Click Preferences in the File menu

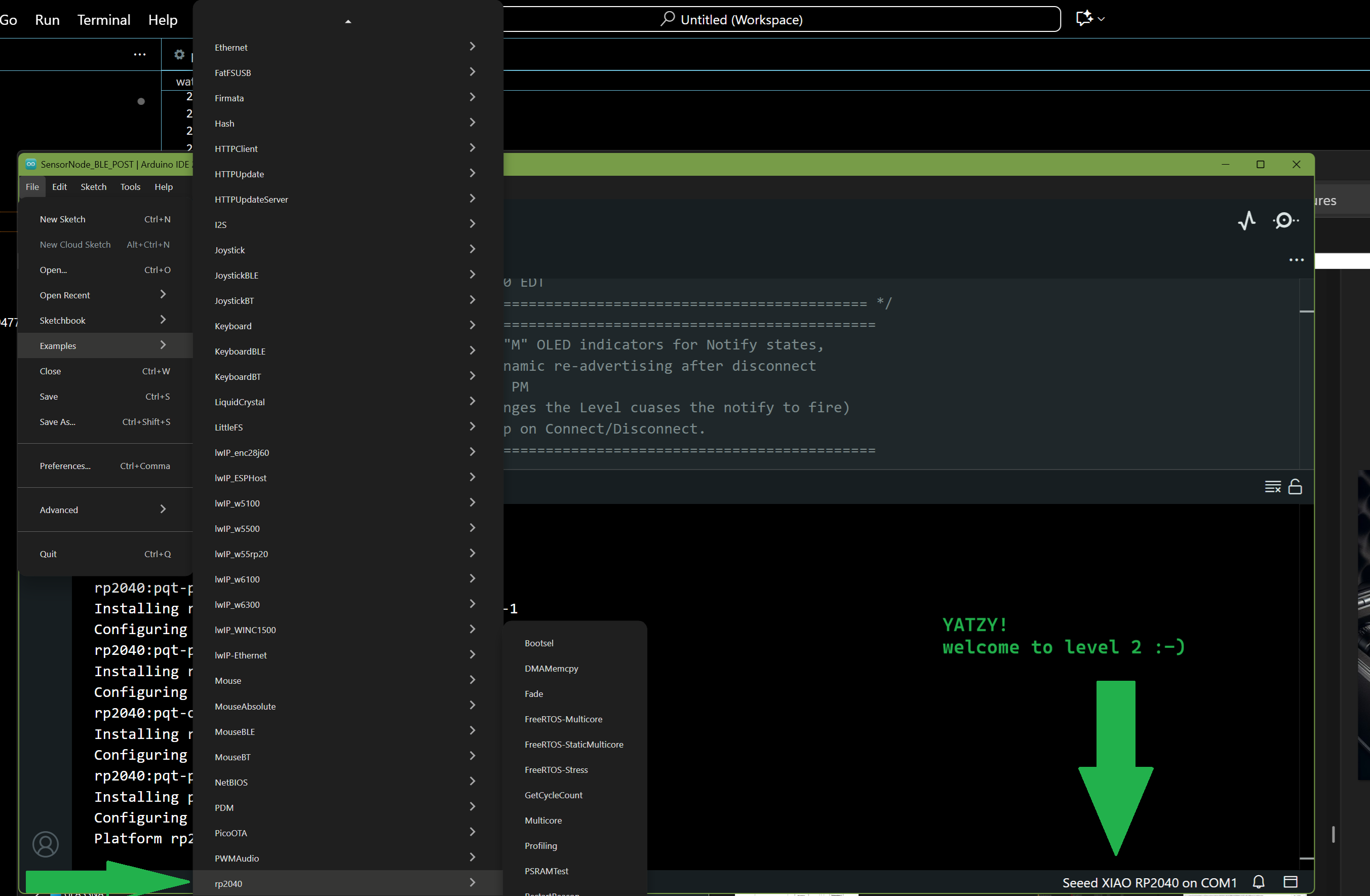pos(65,466)
